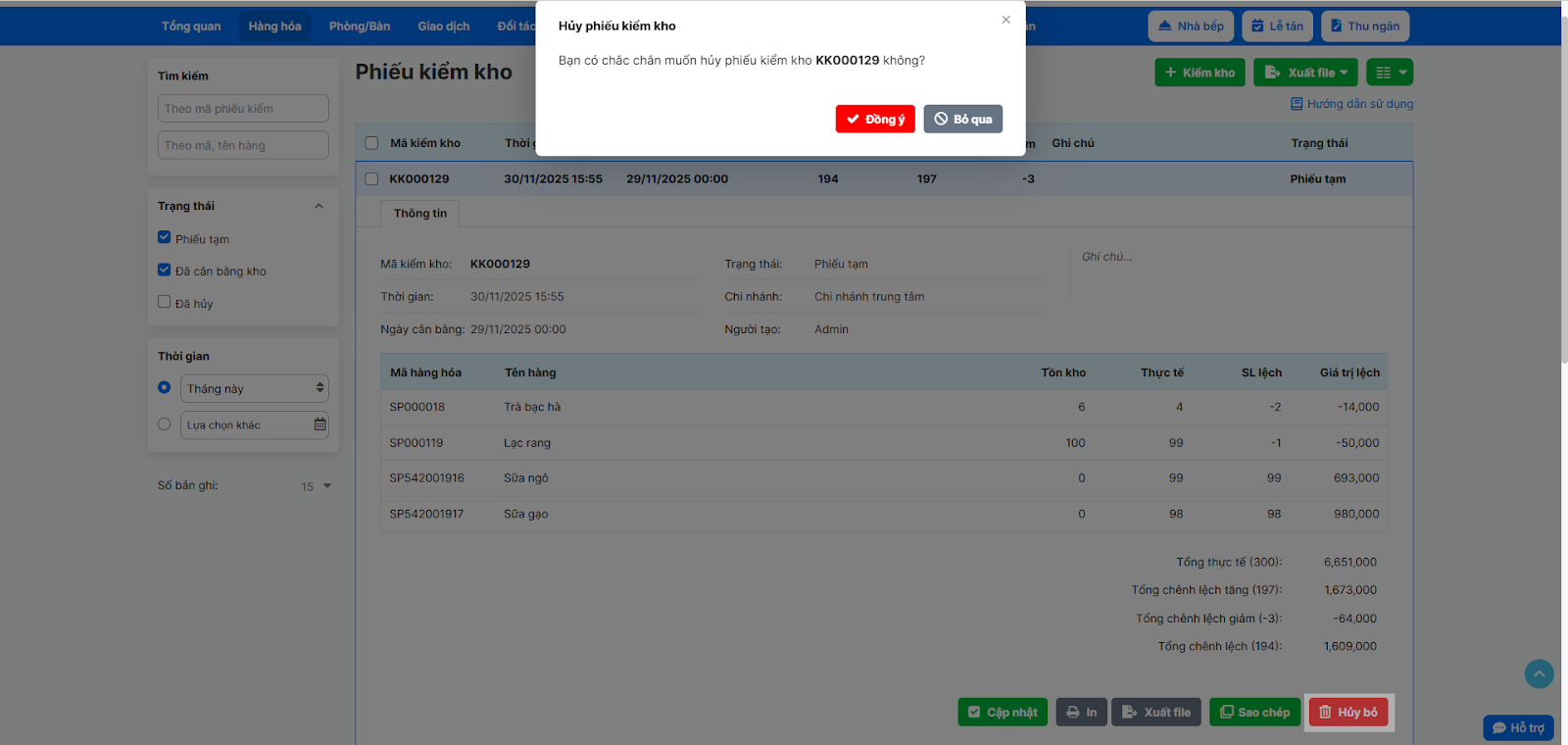Create a new stocktake with Kiểm kho
This screenshot has height=745, width=1568.
pos(1200,73)
